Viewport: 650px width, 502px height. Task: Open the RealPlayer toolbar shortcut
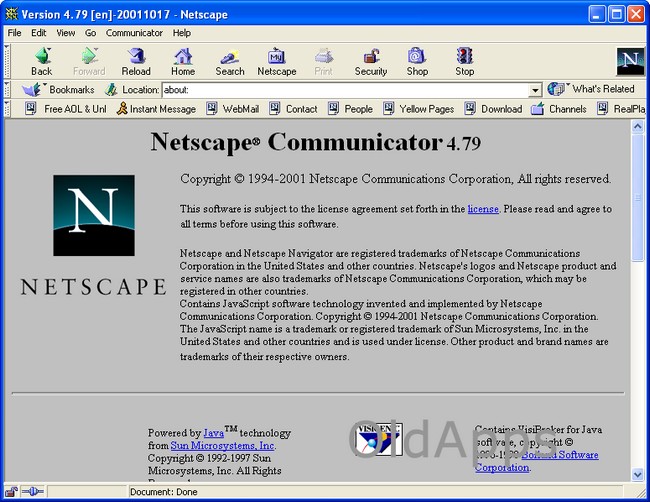tap(621, 109)
